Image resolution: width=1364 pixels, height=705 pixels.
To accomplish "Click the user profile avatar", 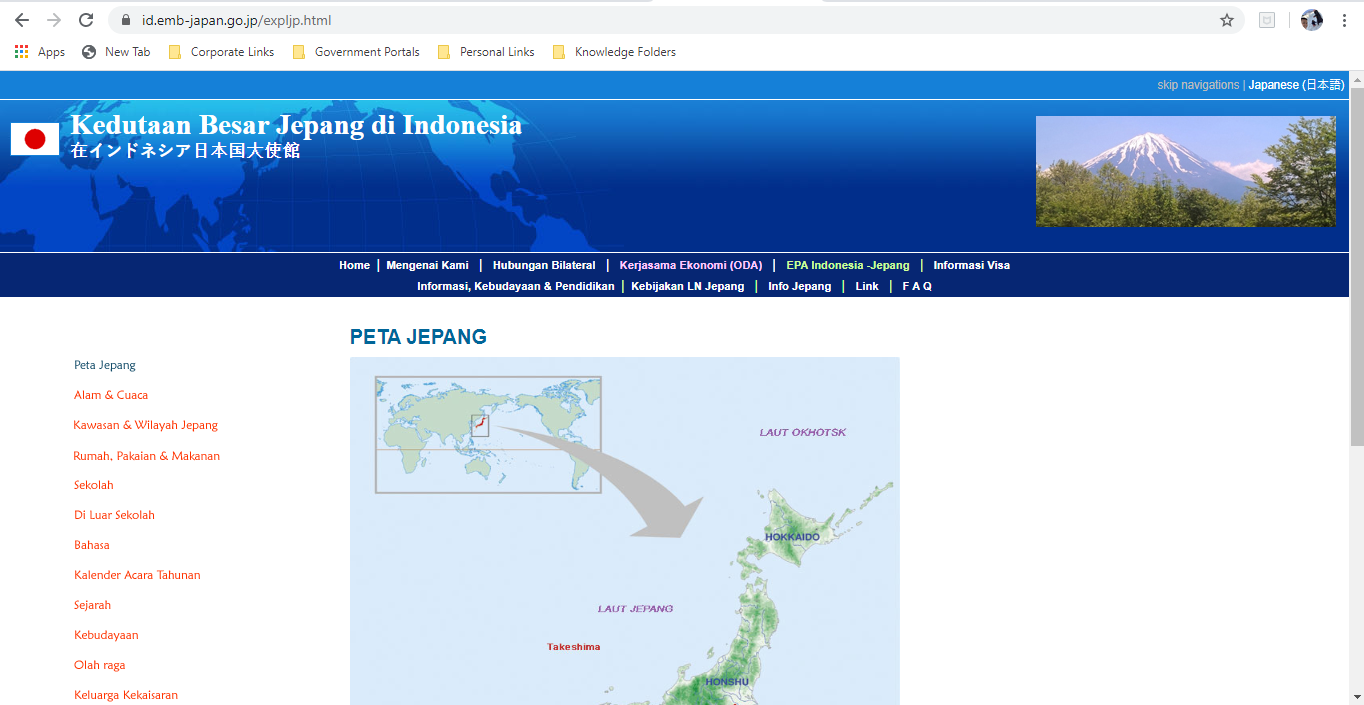I will pyautogui.click(x=1311, y=20).
